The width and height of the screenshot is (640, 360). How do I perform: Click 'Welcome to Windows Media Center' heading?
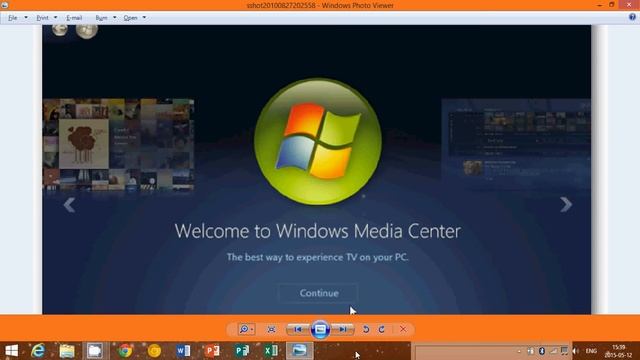point(318,231)
